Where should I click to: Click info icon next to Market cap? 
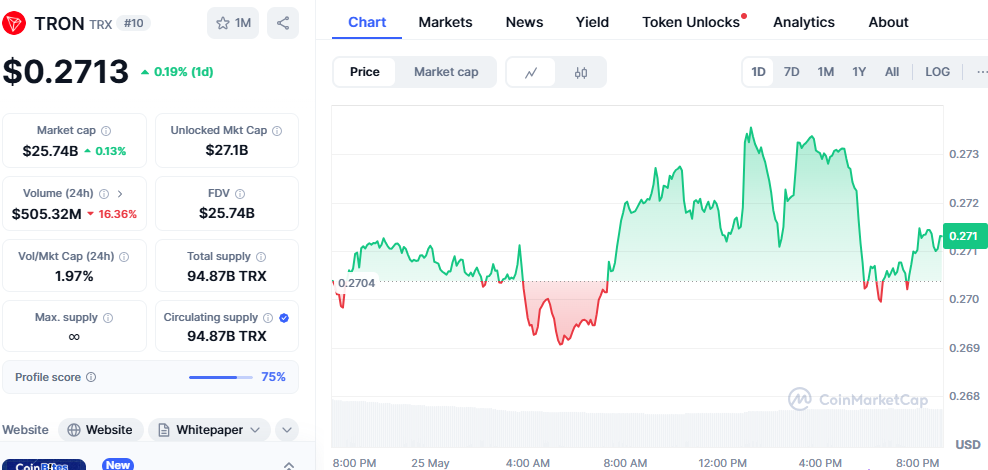click(x=106, y=131)
